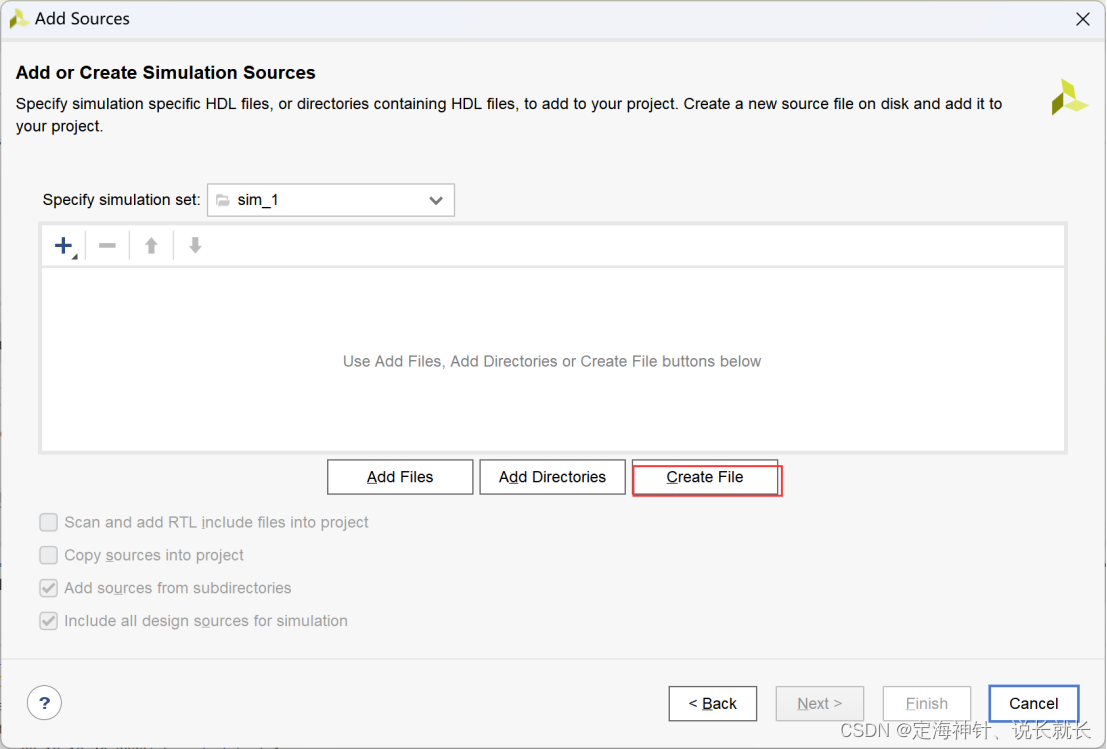Click the Create File button

(x=705, y=477)
